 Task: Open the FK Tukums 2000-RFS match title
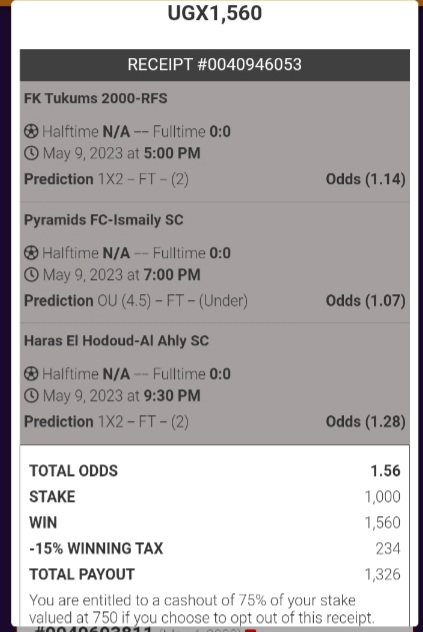(96, 98)
